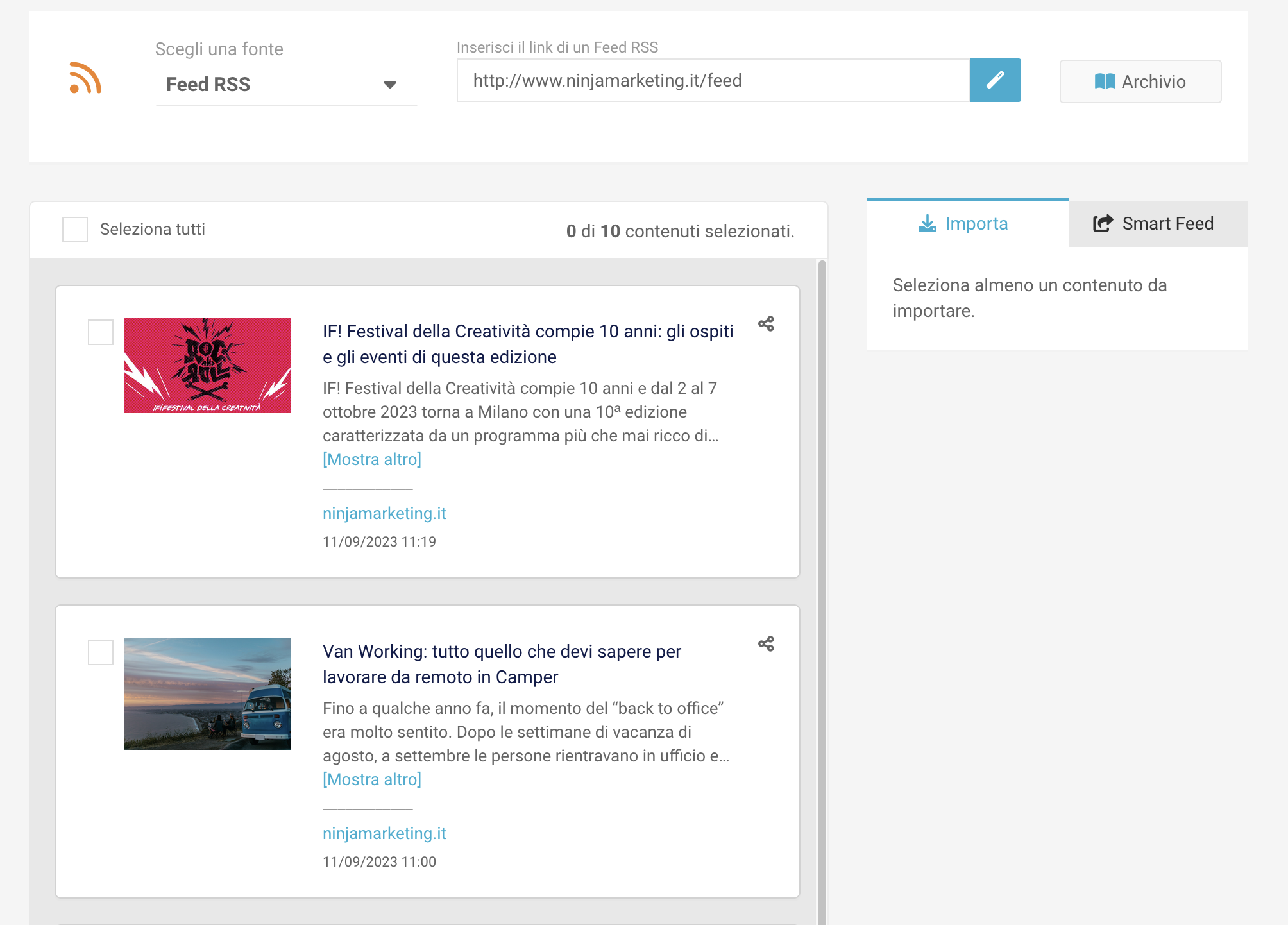Tick the Seleziona tutti checkbox
The height and width of the screenshot is (925, 1288).
[x=75, y=230]
